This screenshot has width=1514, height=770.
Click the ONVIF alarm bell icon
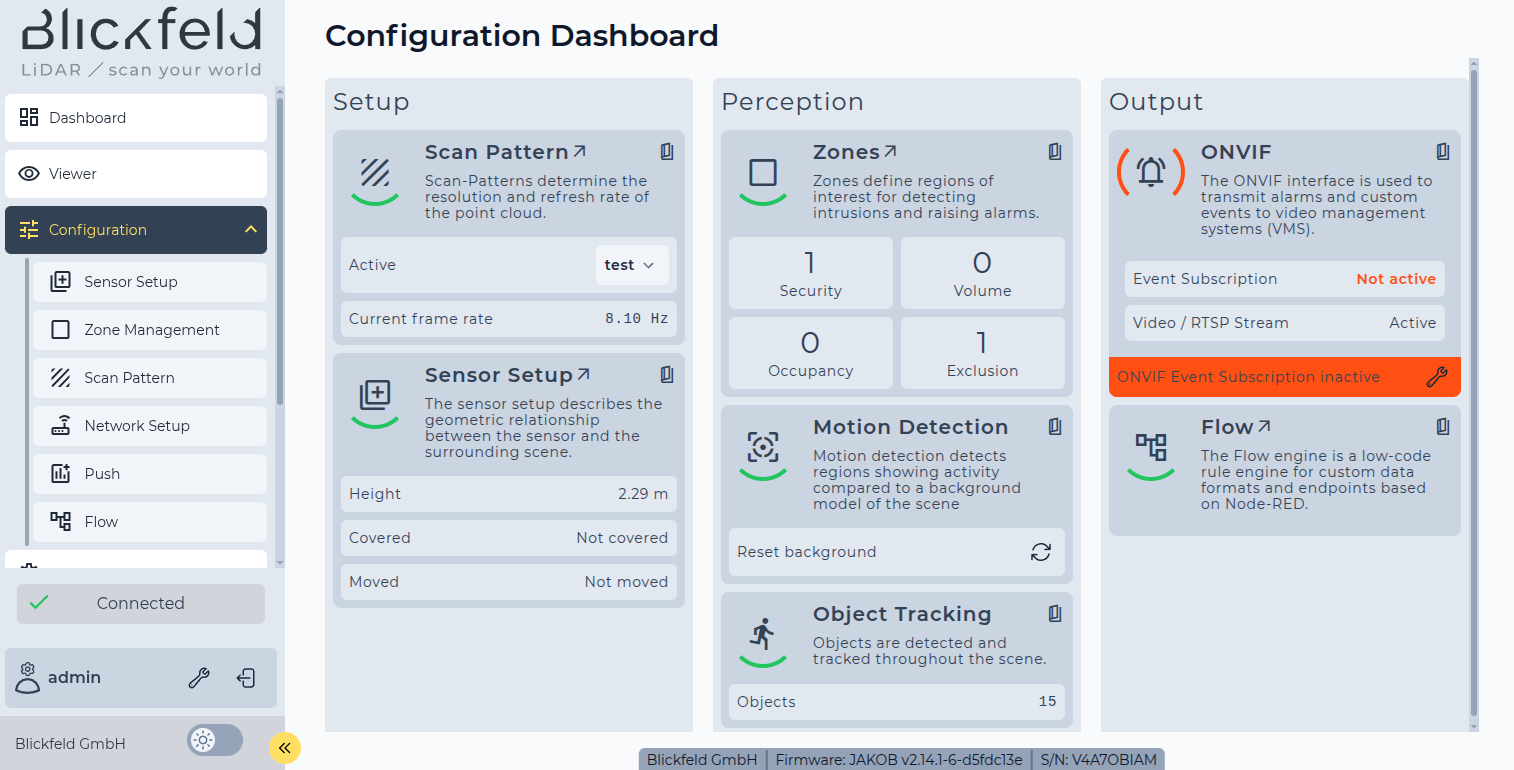(1151, 172)
